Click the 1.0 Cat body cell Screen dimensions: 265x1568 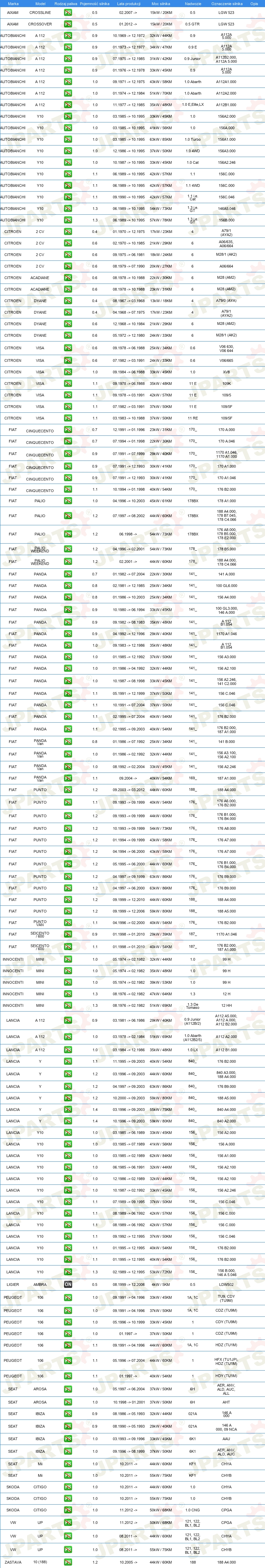(193, 162)
